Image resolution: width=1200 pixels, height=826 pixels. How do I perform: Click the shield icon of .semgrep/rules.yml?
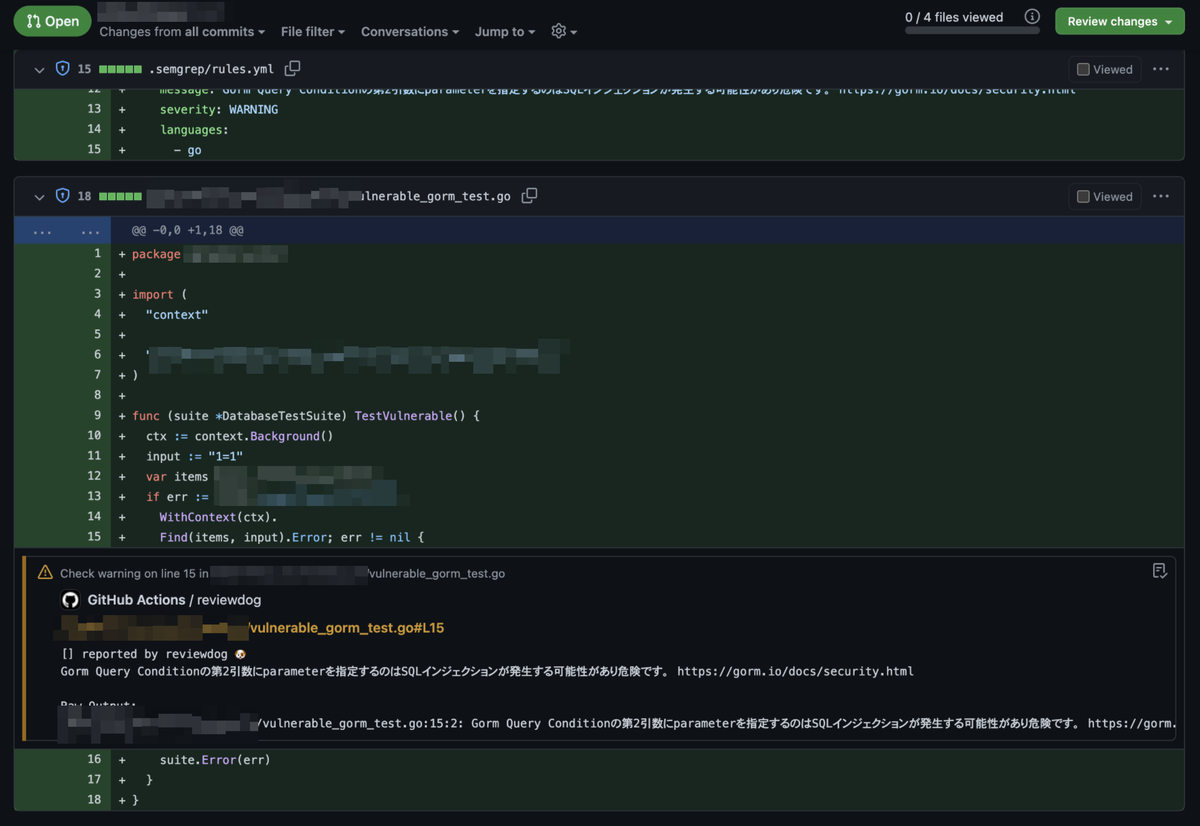62,69
